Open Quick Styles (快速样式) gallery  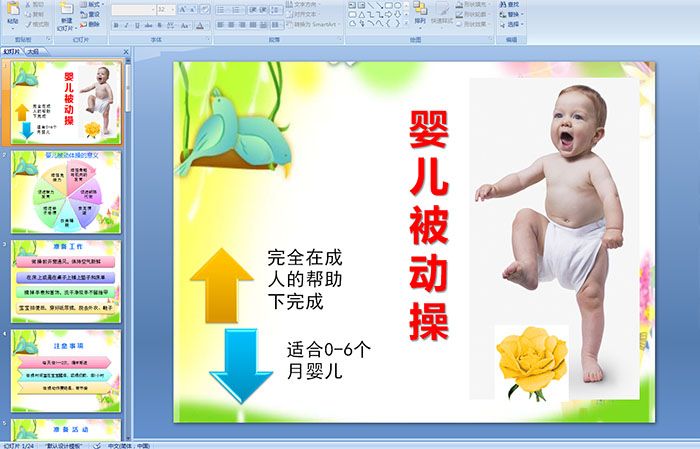[442, 15]
